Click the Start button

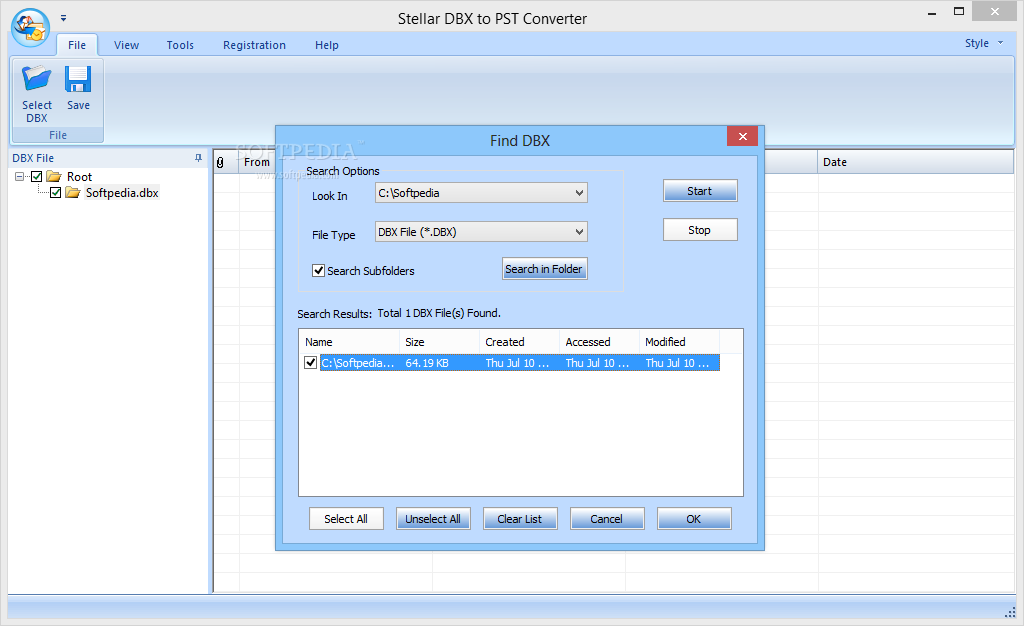click(x=700, y=191)
